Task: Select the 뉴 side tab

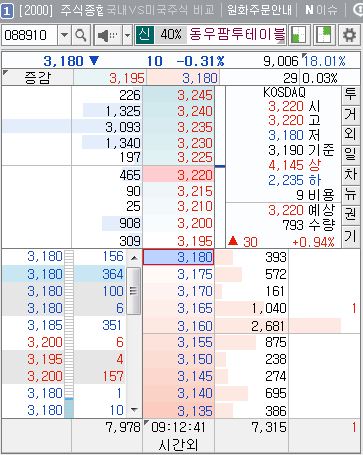Action: pyautogui.click(x=350, y=194)
